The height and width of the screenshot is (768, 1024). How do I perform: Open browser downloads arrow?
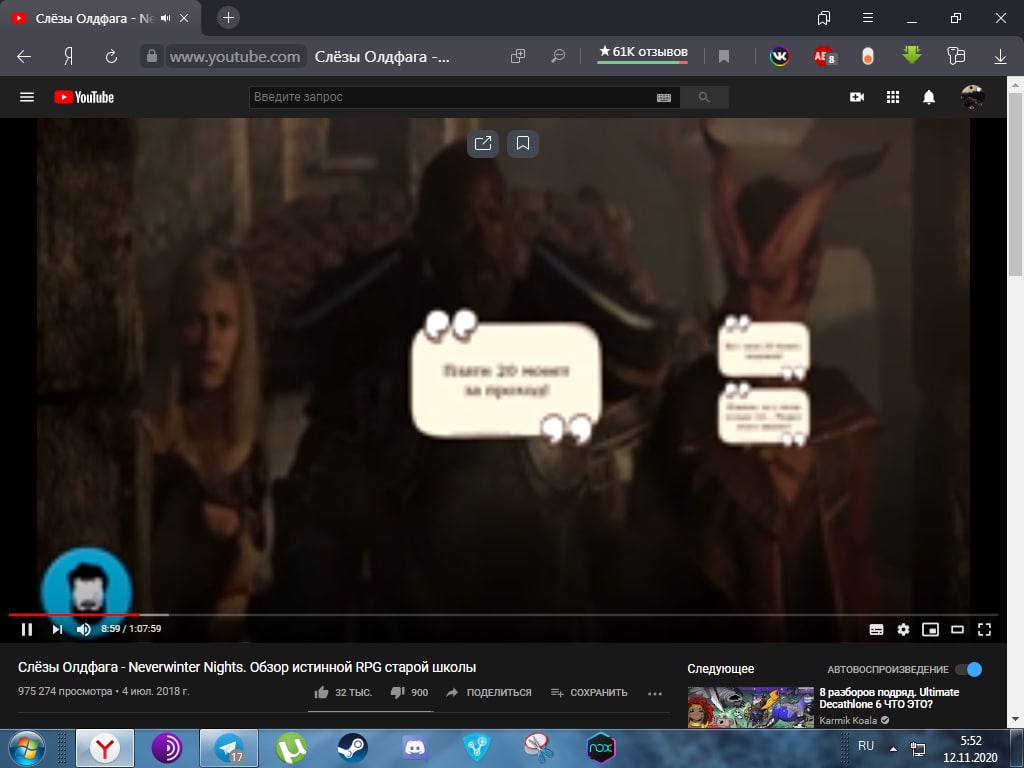[1000, 57]
